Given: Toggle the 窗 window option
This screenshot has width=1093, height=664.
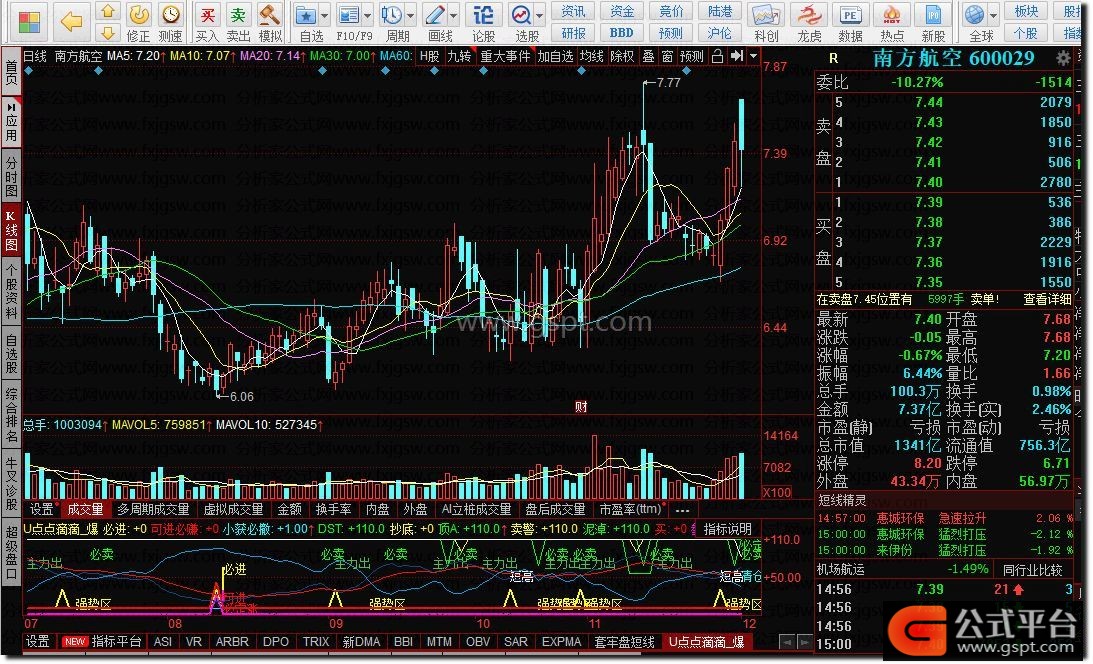Looking at the screenshot, I should point(667,56).
